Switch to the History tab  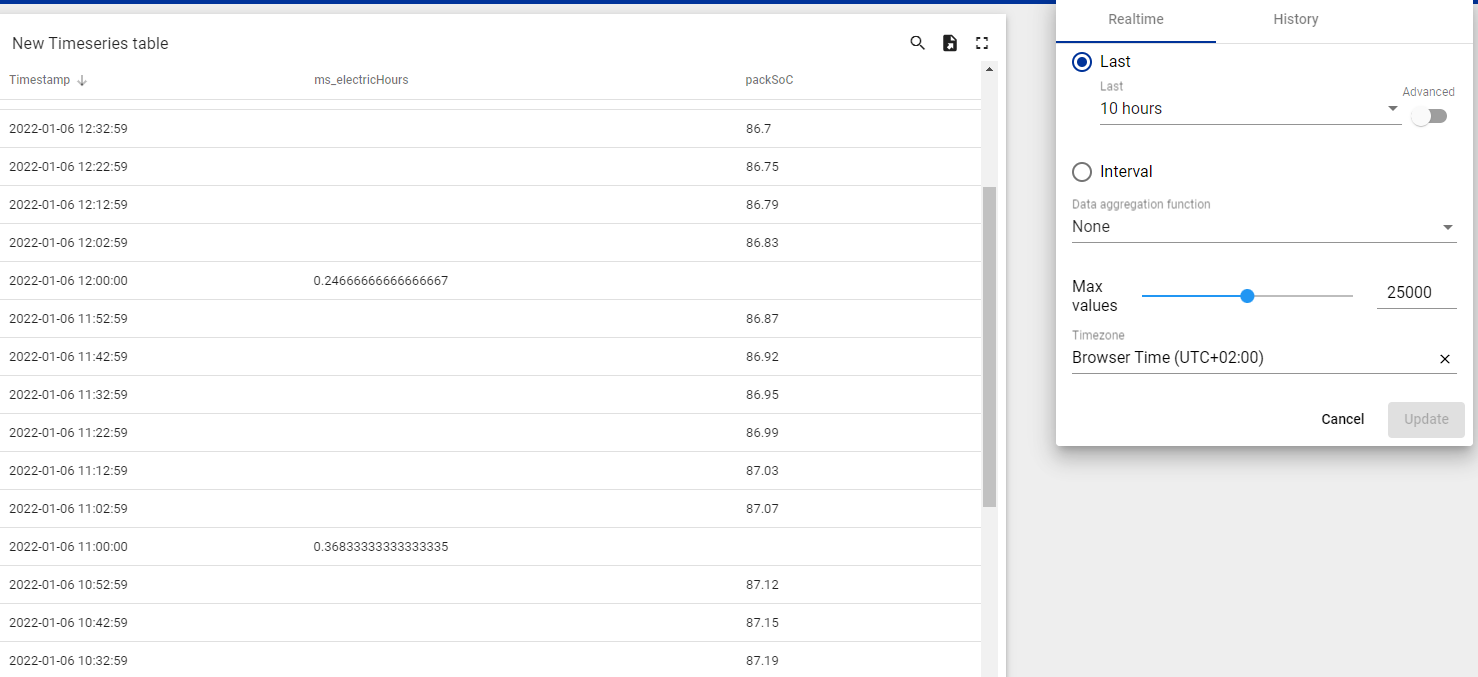pyautogui.click(x=1295, y=19)
